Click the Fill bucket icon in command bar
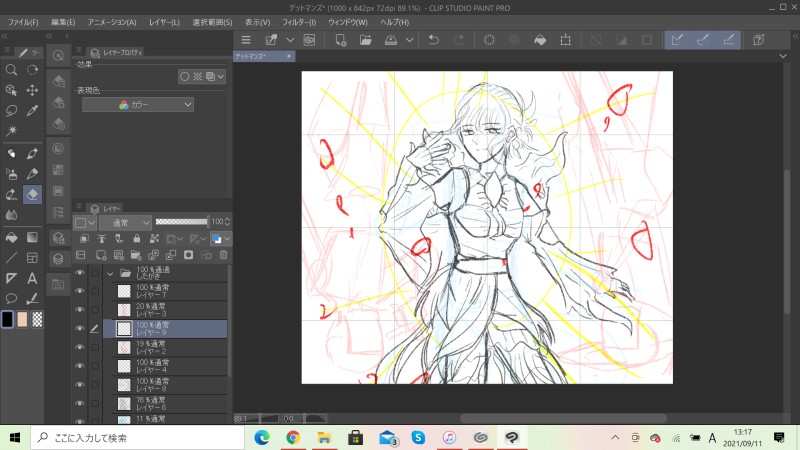 point(540,40)
